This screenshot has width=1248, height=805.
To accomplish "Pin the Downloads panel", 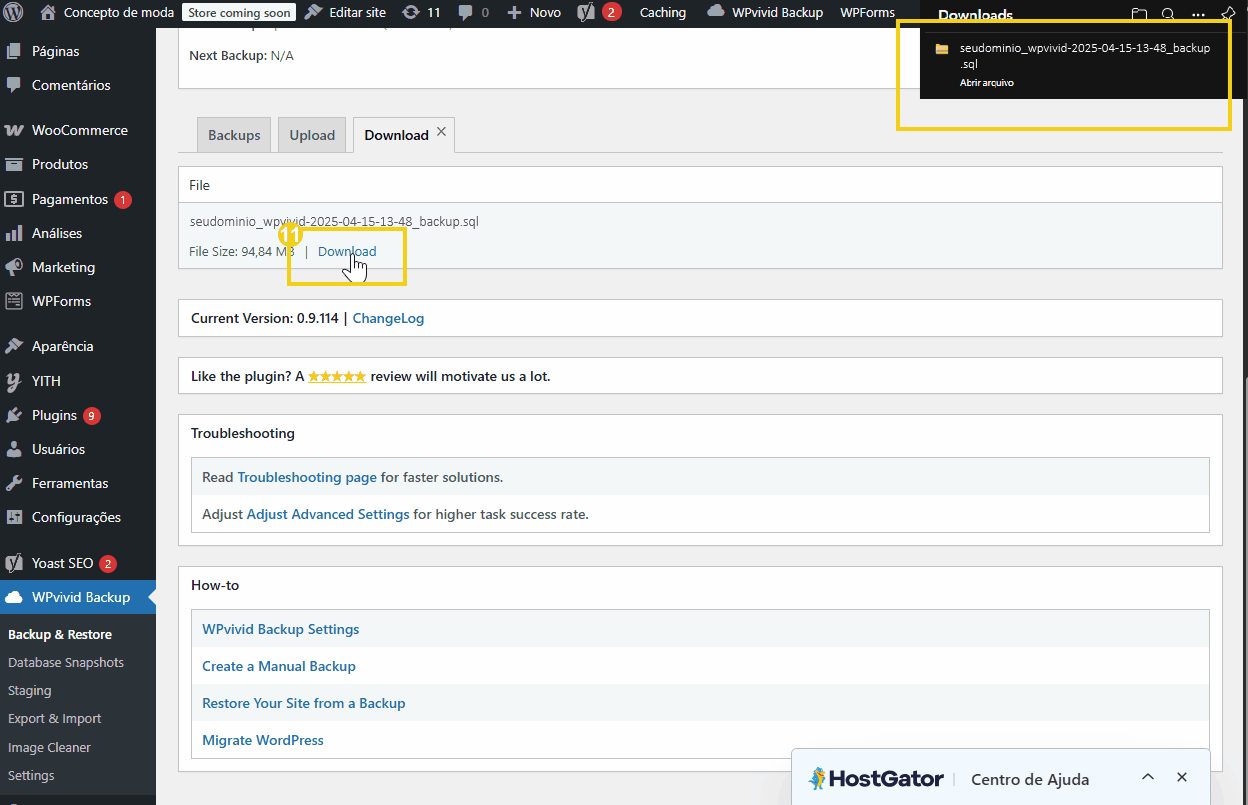I will point(1227,14).
